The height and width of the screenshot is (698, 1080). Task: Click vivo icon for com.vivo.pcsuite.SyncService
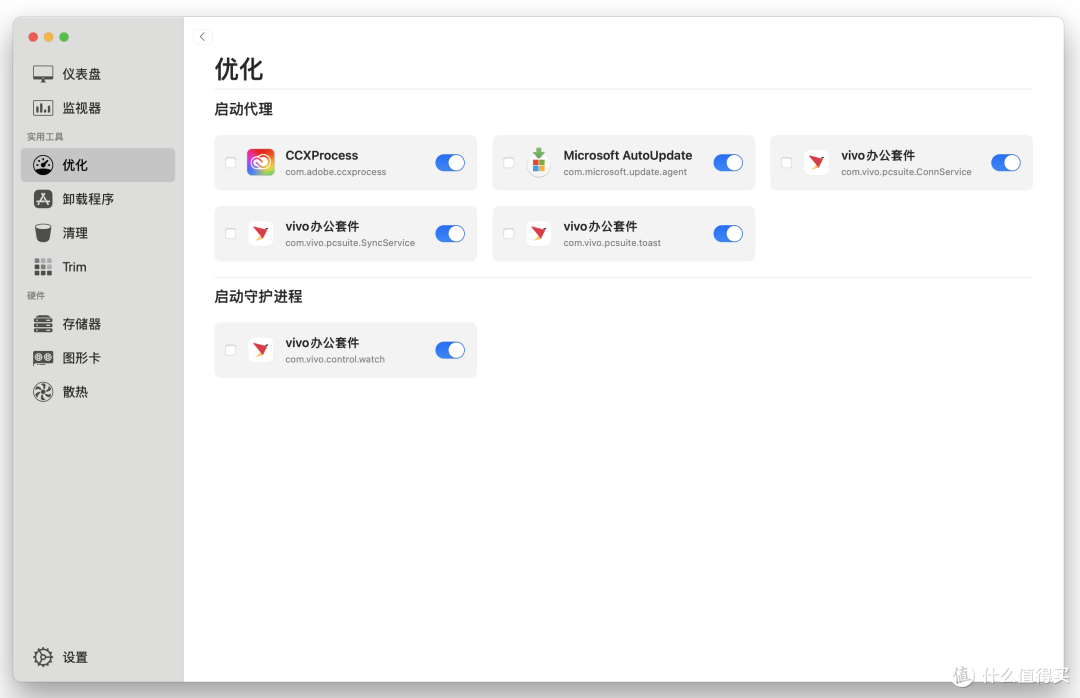coord(260,234)
